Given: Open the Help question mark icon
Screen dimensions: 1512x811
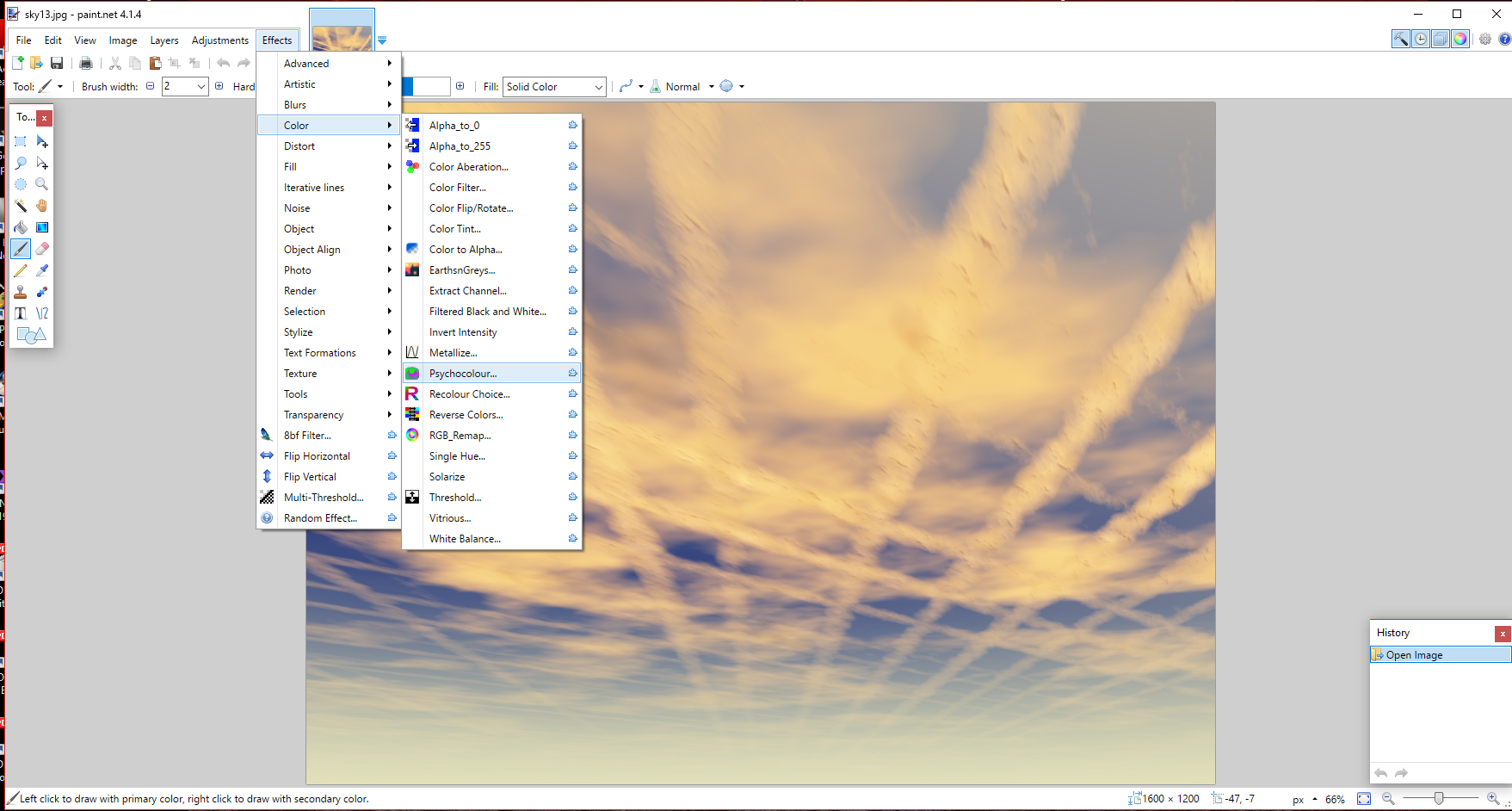Looking at the screenshot, I should [1504, 39].
